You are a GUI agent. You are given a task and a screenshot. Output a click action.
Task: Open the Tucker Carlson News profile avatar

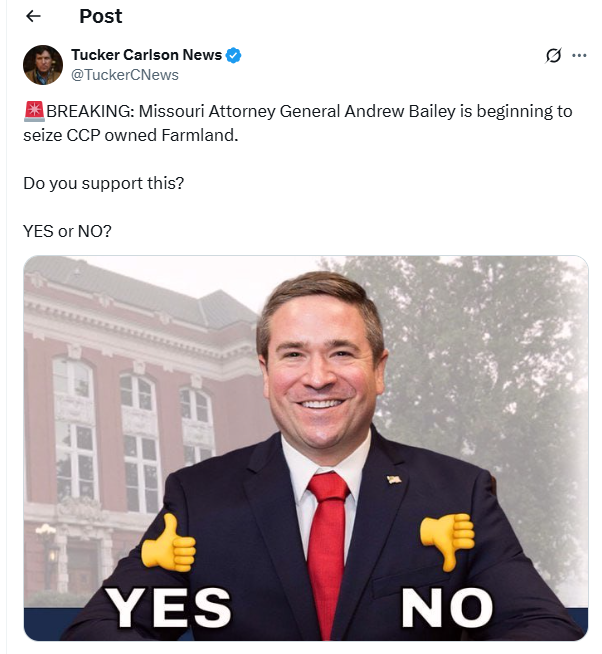tap(43, 65)
